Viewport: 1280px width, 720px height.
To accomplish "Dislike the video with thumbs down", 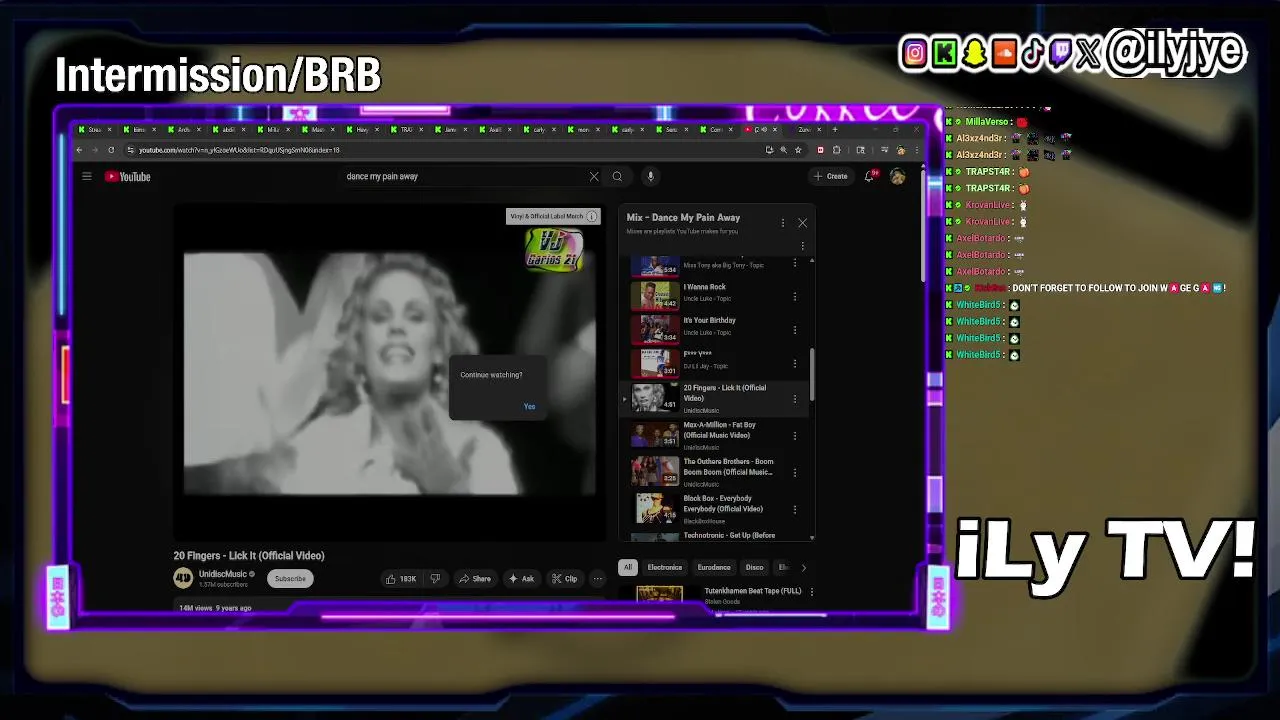I will tap(435, 578).
